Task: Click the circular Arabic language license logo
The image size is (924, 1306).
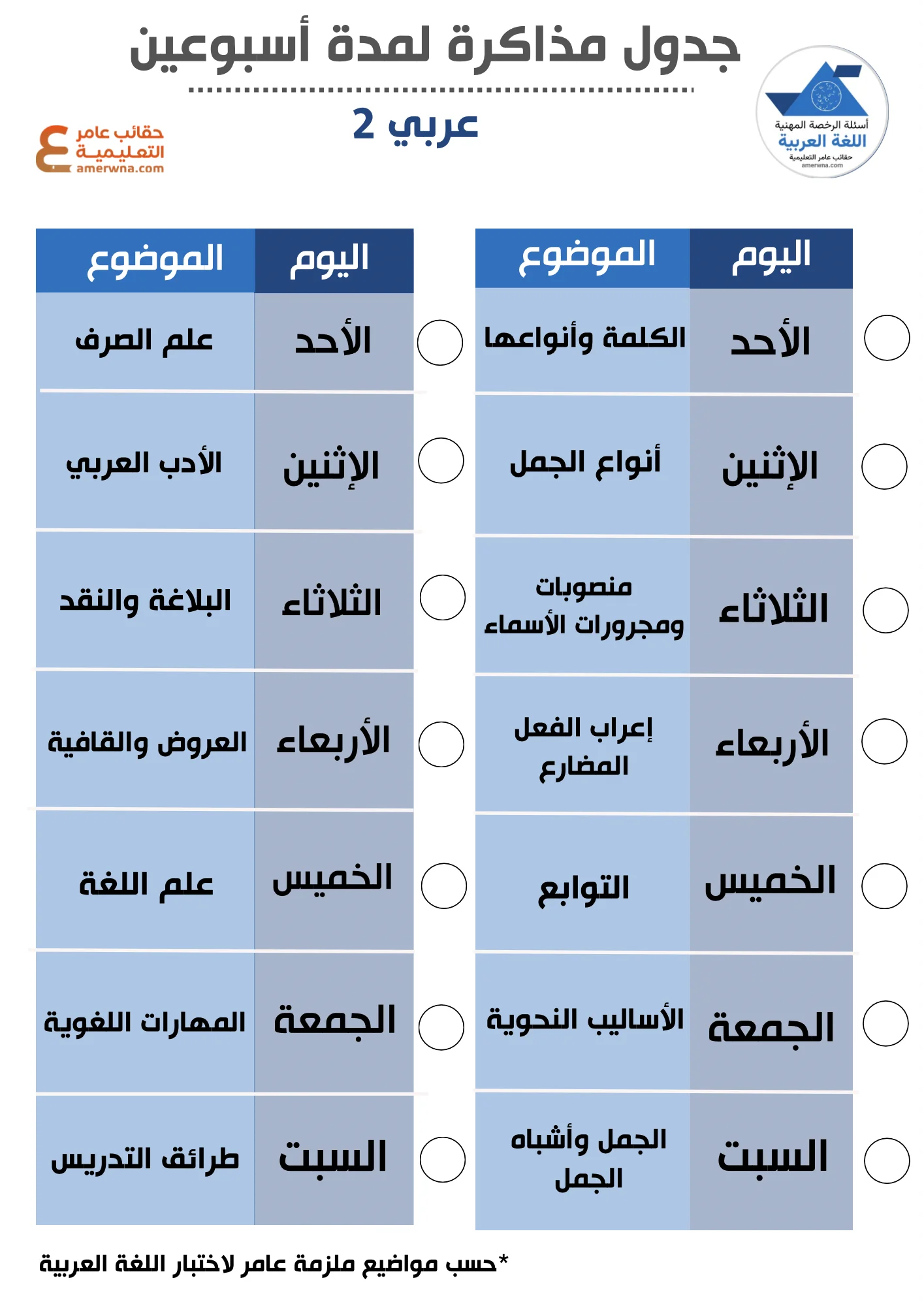Action: 821,112
